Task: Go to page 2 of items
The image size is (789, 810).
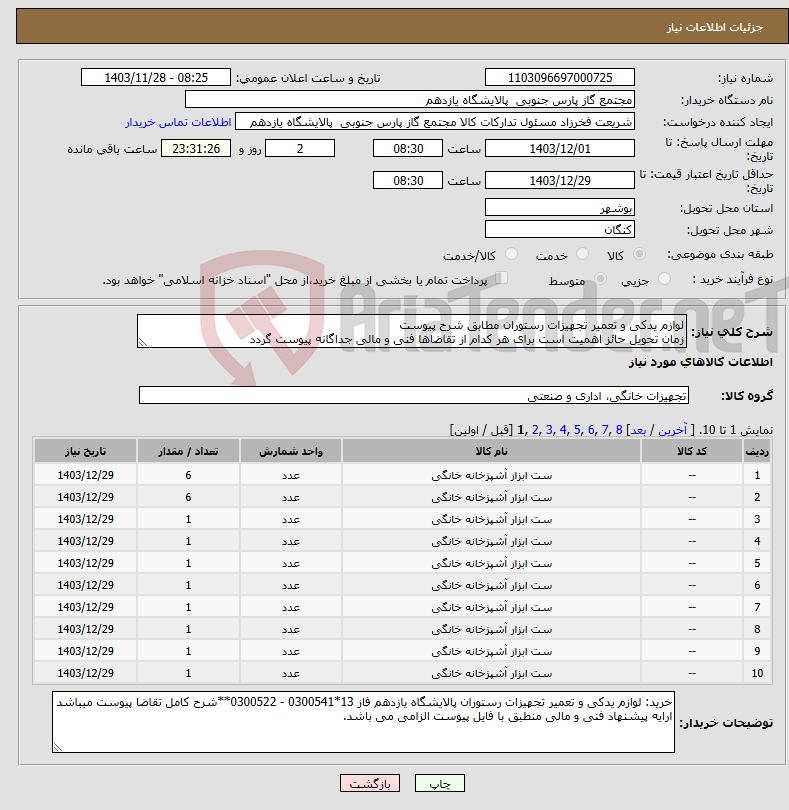Action: click(x=535, y=430)
